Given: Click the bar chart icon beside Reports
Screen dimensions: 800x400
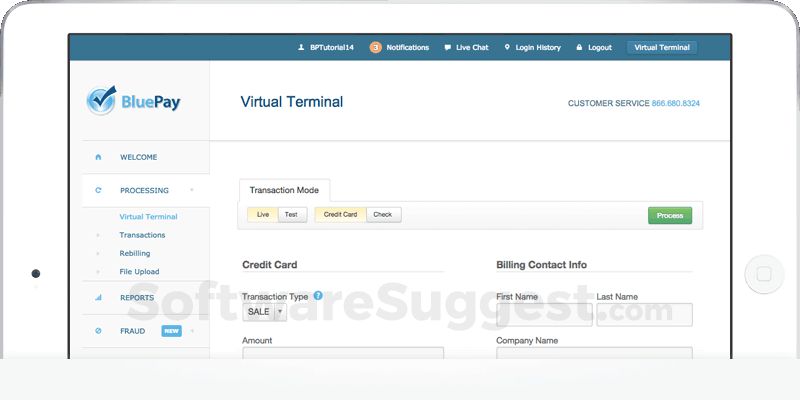Looking at the screenshot, I should pyautogui.click(x=98, y=297).
